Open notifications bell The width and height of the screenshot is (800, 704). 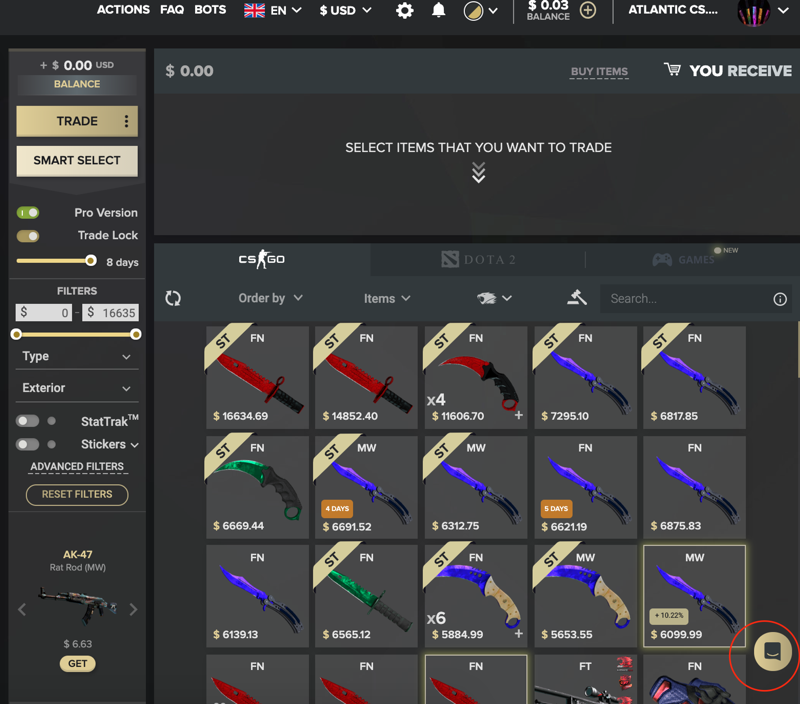(x=438, y=10)
